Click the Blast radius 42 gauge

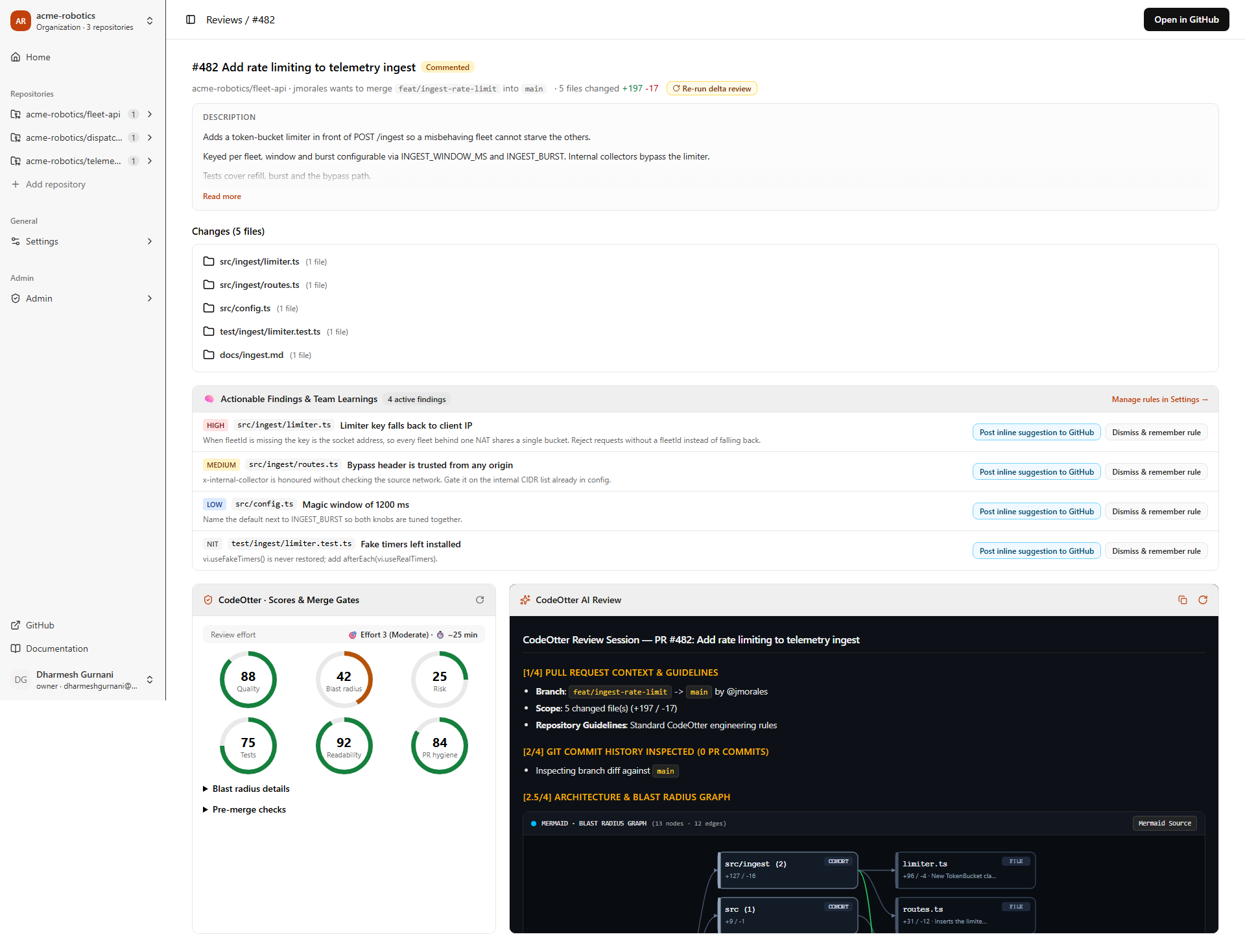(x=344, y=680)
